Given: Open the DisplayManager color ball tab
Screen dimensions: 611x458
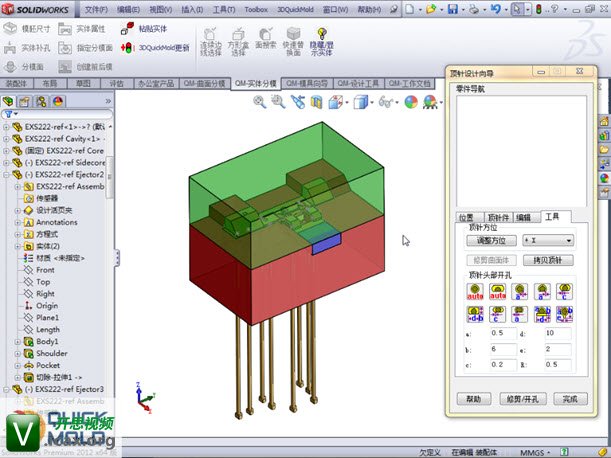Looking at the screenshot, I should click(x=58, y=101).
